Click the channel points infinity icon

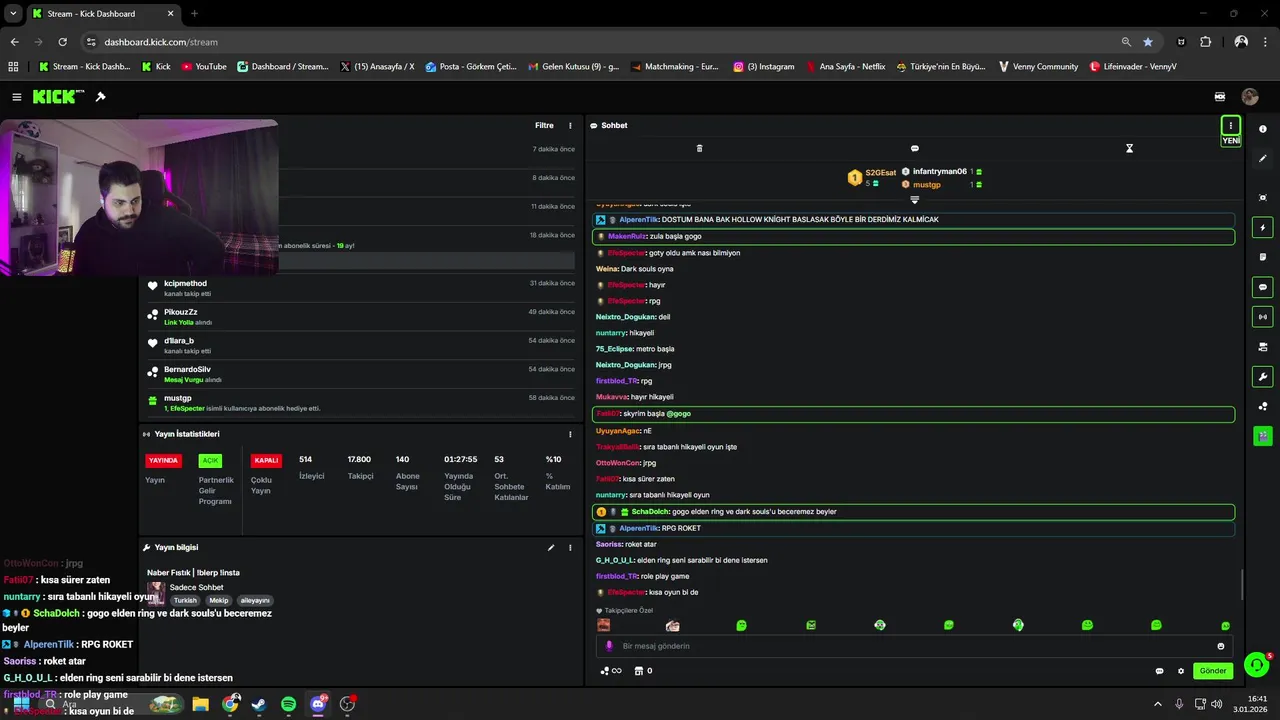[610, 671]
